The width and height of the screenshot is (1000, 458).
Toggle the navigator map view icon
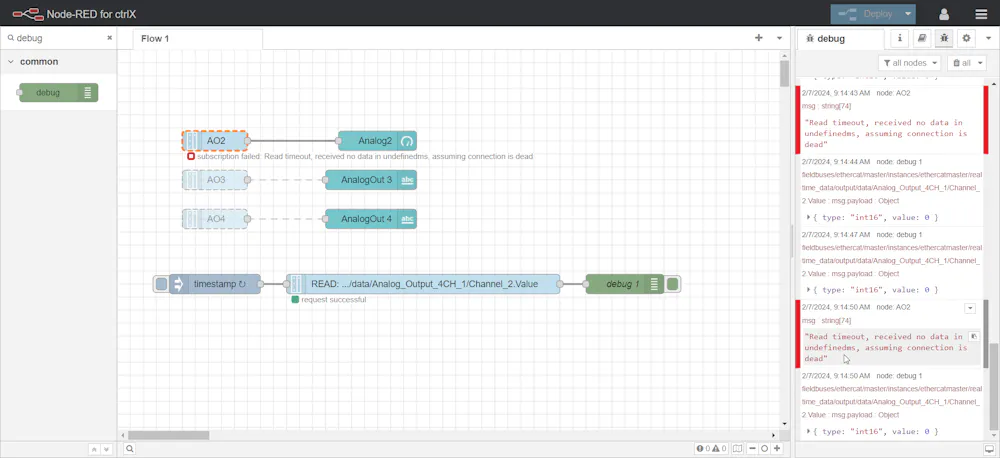tap(737, 448)
